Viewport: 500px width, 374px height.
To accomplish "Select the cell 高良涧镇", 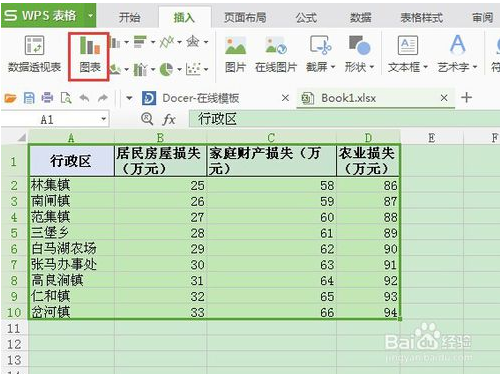I will coord(71,280).
